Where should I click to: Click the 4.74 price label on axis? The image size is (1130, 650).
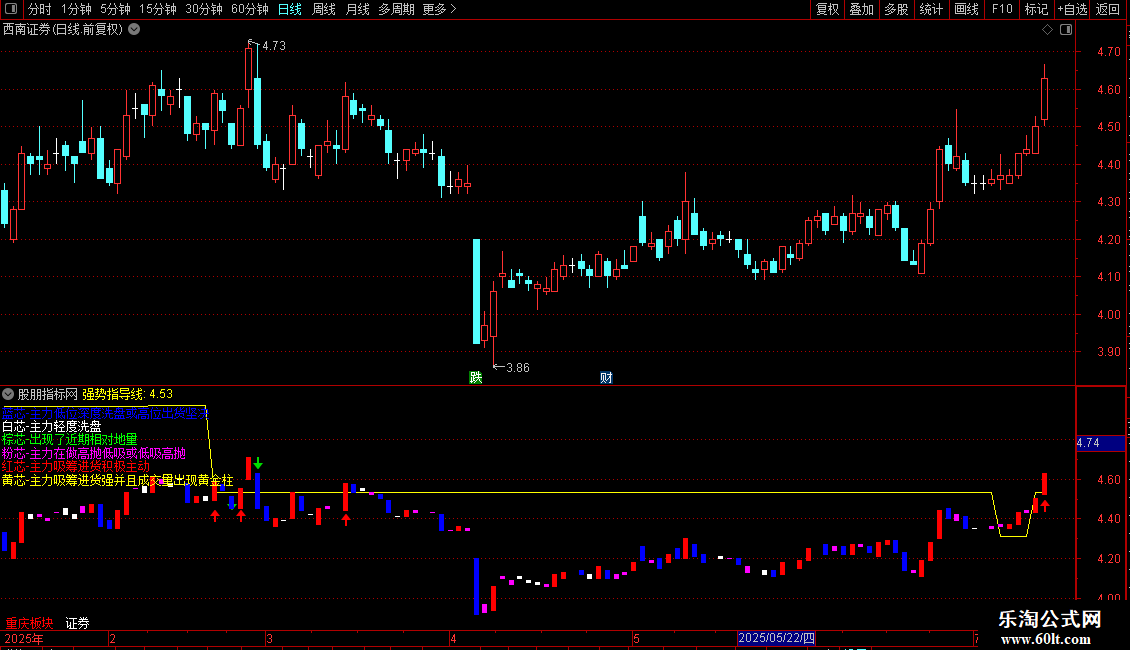click(x=1100, y=443)
